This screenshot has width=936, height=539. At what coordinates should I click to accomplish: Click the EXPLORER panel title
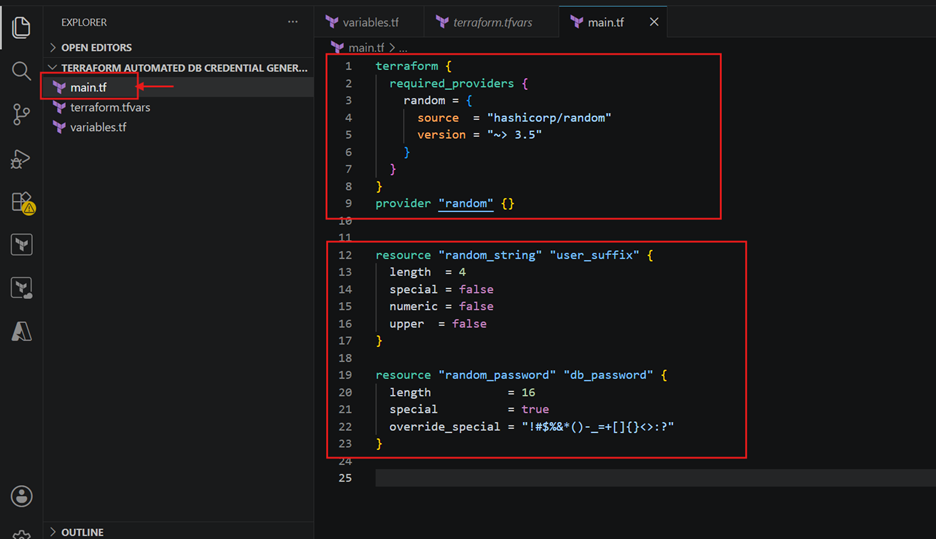click(84, 22)
